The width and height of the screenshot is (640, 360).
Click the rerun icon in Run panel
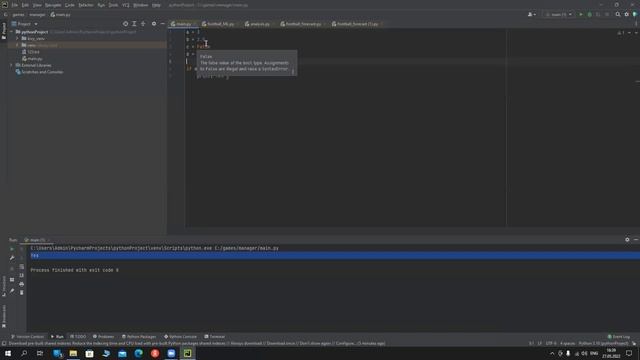[12, 249]
